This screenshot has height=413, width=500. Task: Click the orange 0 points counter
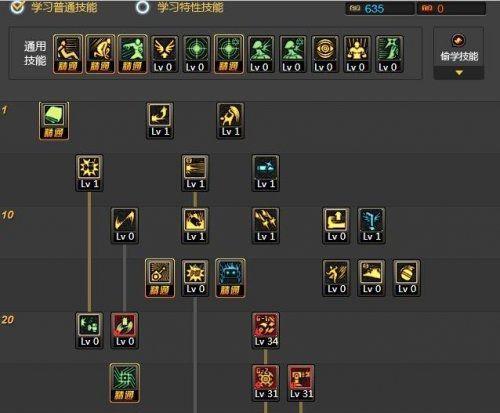point(451,9)
